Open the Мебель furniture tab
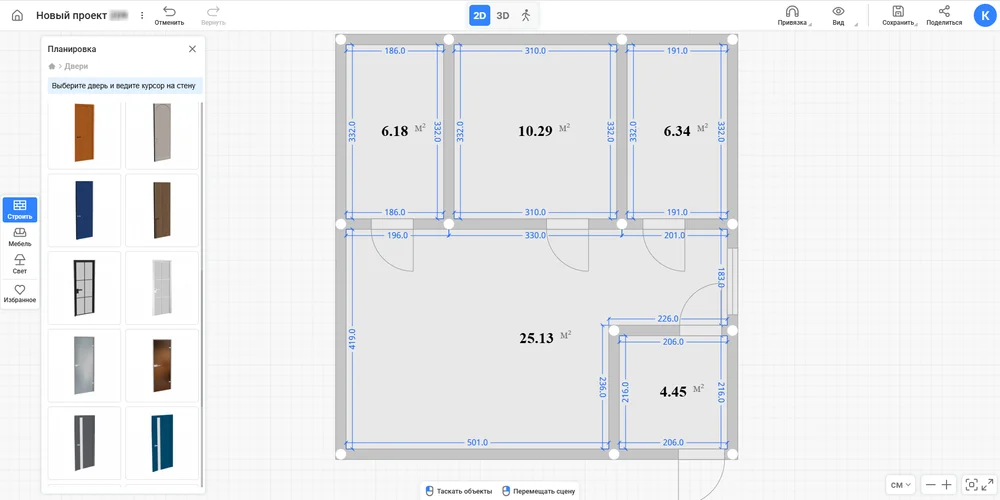1000x500 pixels. (x=20, y=236)
